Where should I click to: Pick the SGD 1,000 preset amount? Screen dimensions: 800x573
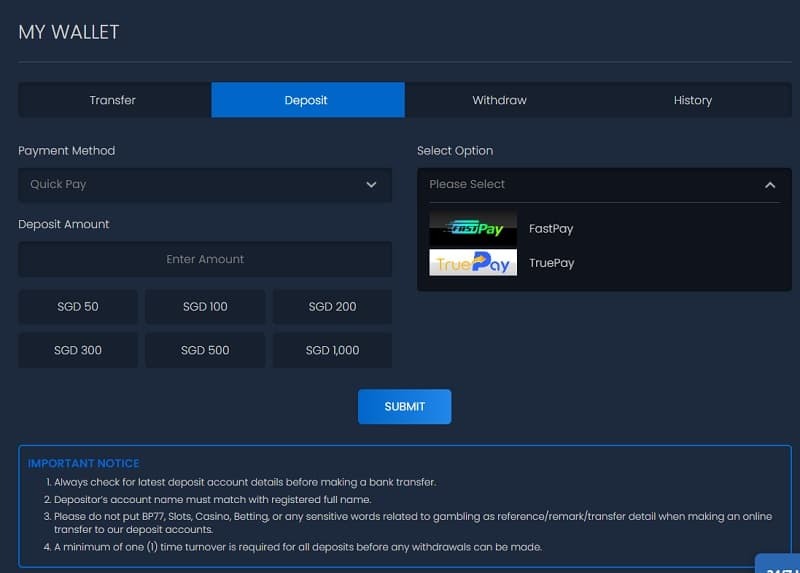(x=332, y=351)
